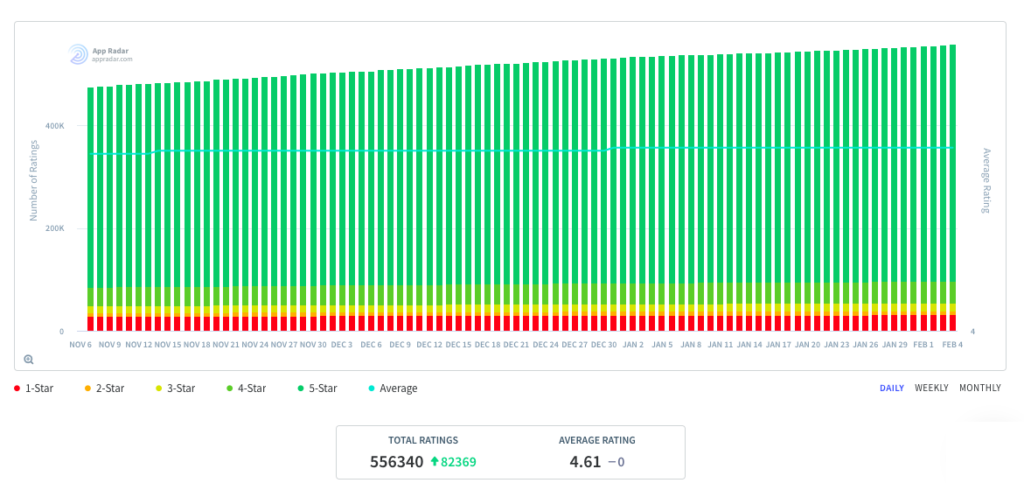
Task: Switch to the WEEKLY view
Action: [x=931, y=388]
